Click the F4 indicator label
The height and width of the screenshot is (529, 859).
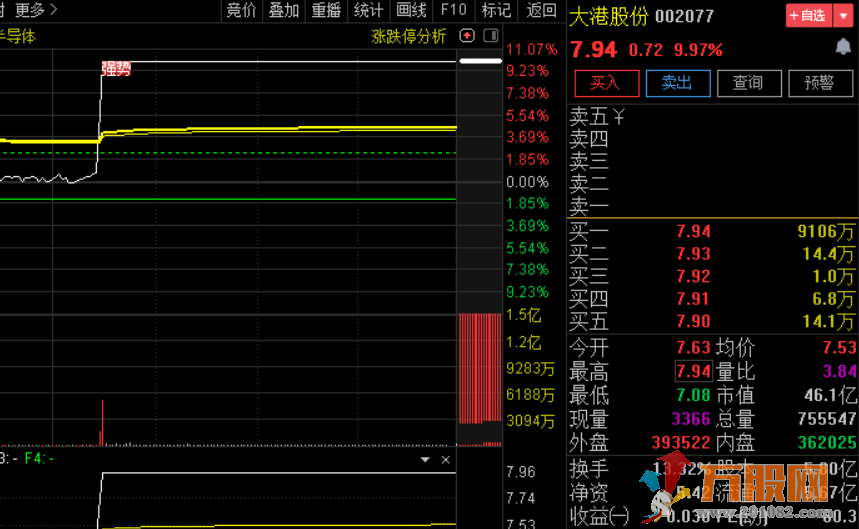pos(39,459)
